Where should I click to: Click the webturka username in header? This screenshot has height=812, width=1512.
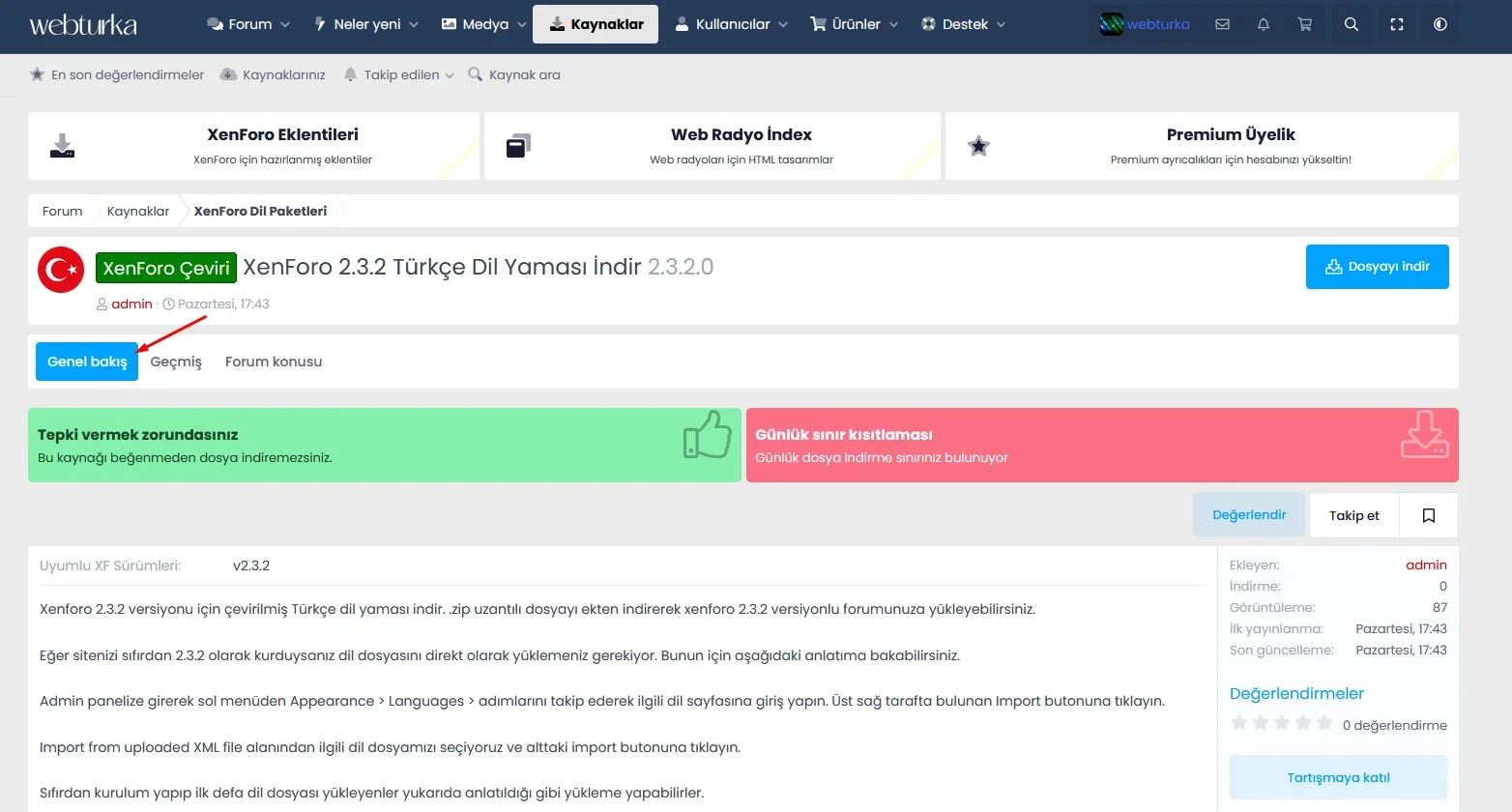click(x=1158, y=24)
